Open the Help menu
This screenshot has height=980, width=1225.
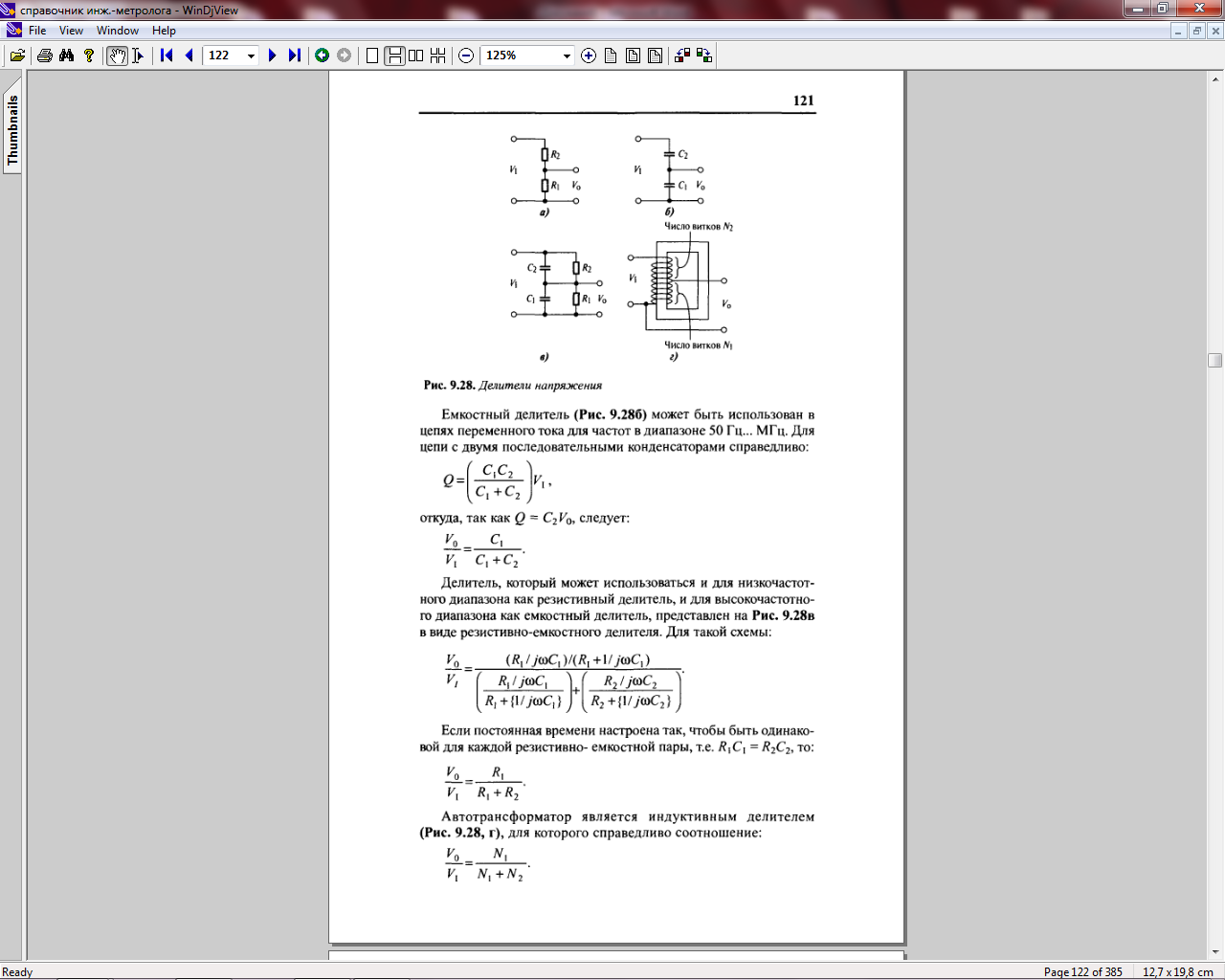click(x=164, y=31)
